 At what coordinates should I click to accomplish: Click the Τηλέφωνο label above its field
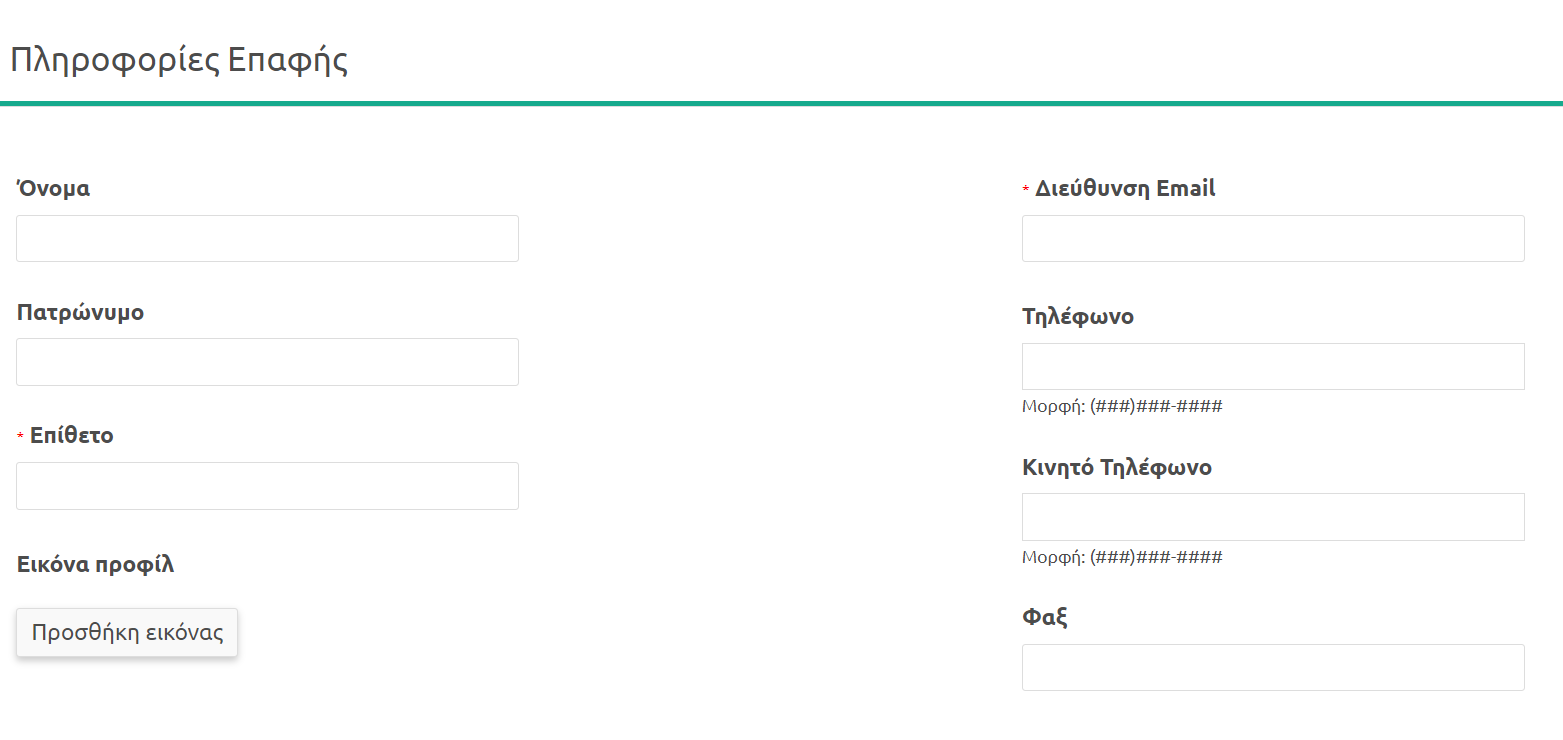1077,316
